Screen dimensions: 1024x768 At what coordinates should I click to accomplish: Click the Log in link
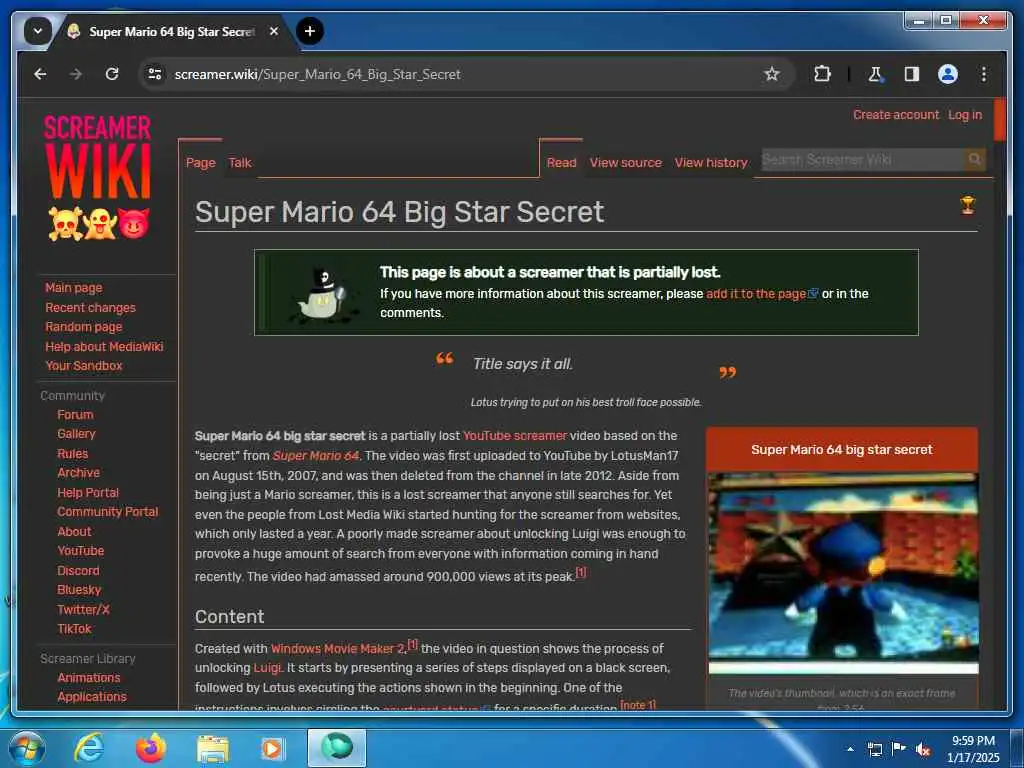point(965,115)
